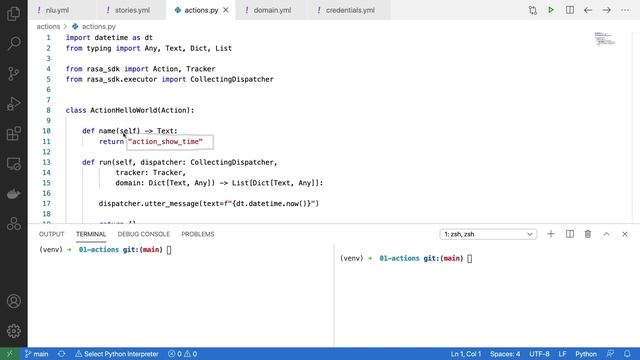Click 'Select Python Interpreter' in status bar
Image resolution: width=640 pixels, height=360 pixels.
click(x=117, y=354)
